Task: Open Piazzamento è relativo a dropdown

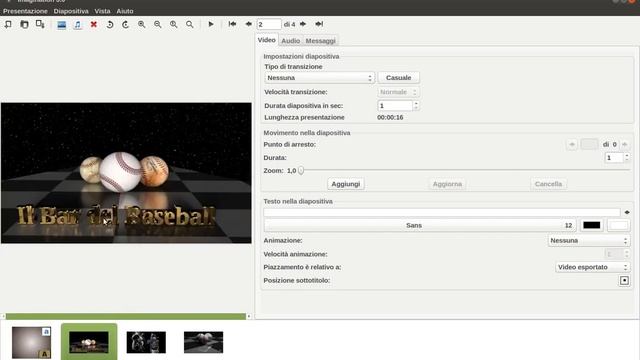Action: tap(593, 267)
